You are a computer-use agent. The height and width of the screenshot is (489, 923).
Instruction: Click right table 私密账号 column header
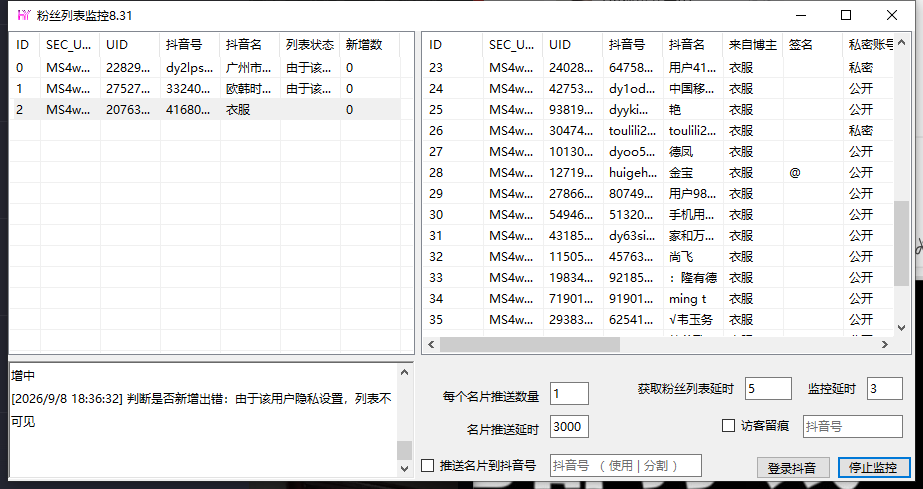[x=869, y=45]
